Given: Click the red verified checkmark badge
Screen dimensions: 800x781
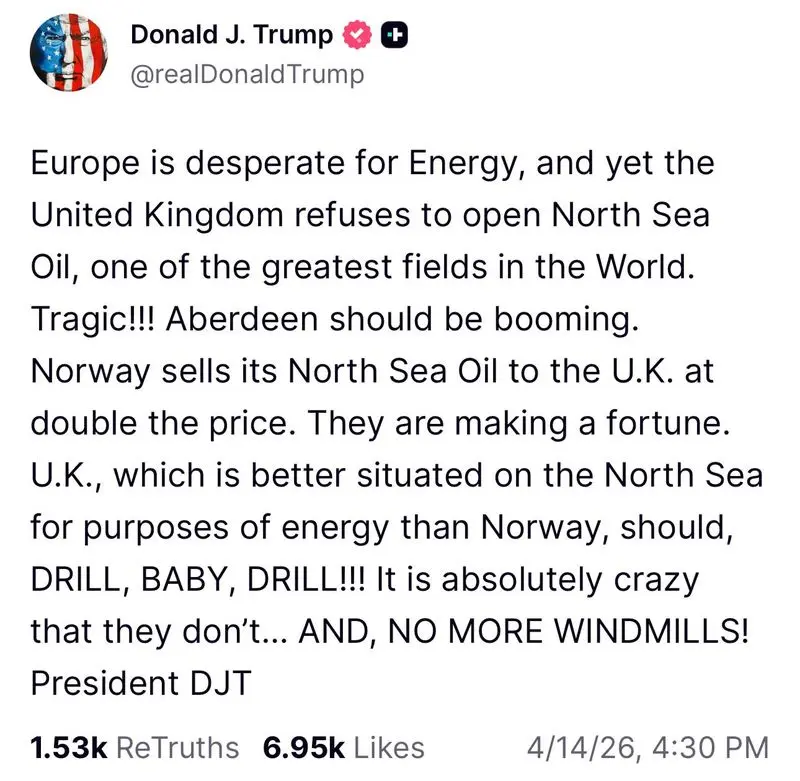Looking at the screenshot, I should click(355, 35).
